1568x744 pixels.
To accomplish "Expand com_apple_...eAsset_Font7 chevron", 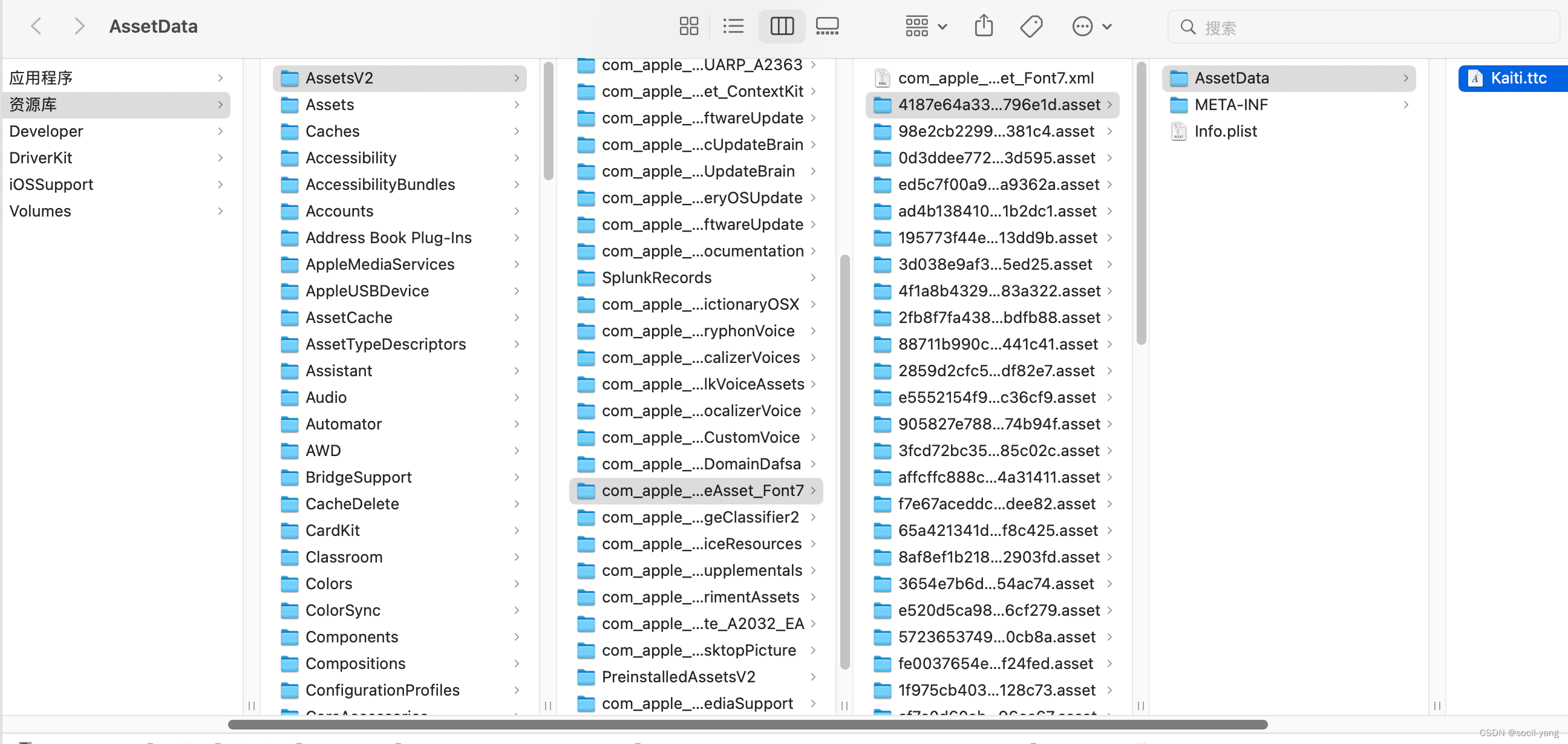I will point(812,490).
